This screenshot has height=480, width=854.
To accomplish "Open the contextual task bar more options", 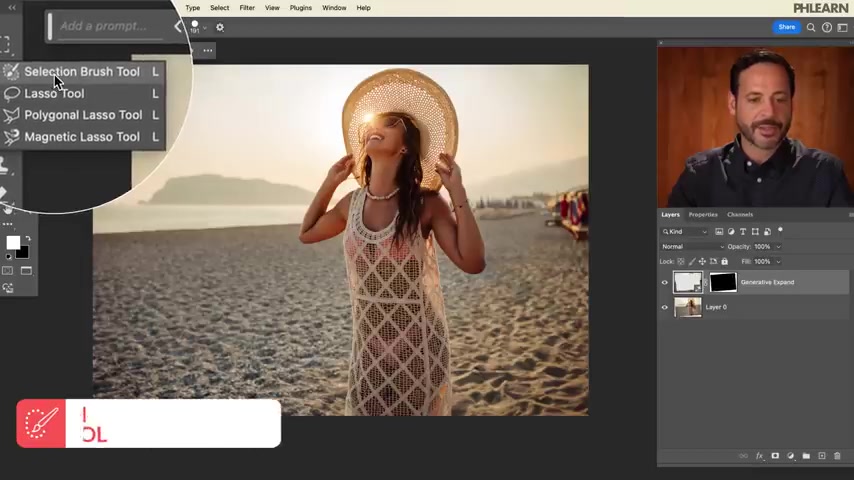I will (208, 51).
